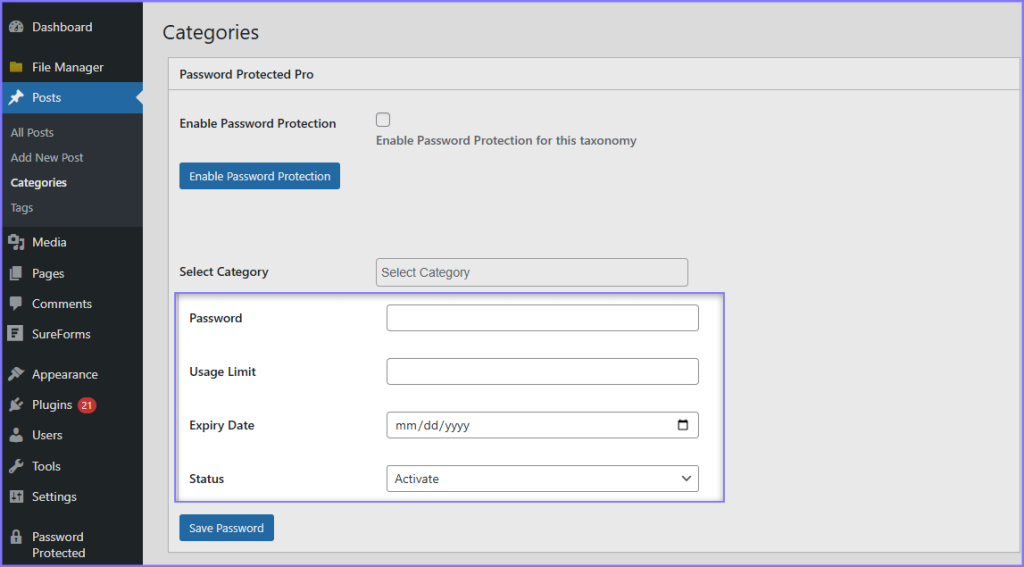Click the Plugins plug icon
The width and height of the screenshot is (1024, 567).
16,405
